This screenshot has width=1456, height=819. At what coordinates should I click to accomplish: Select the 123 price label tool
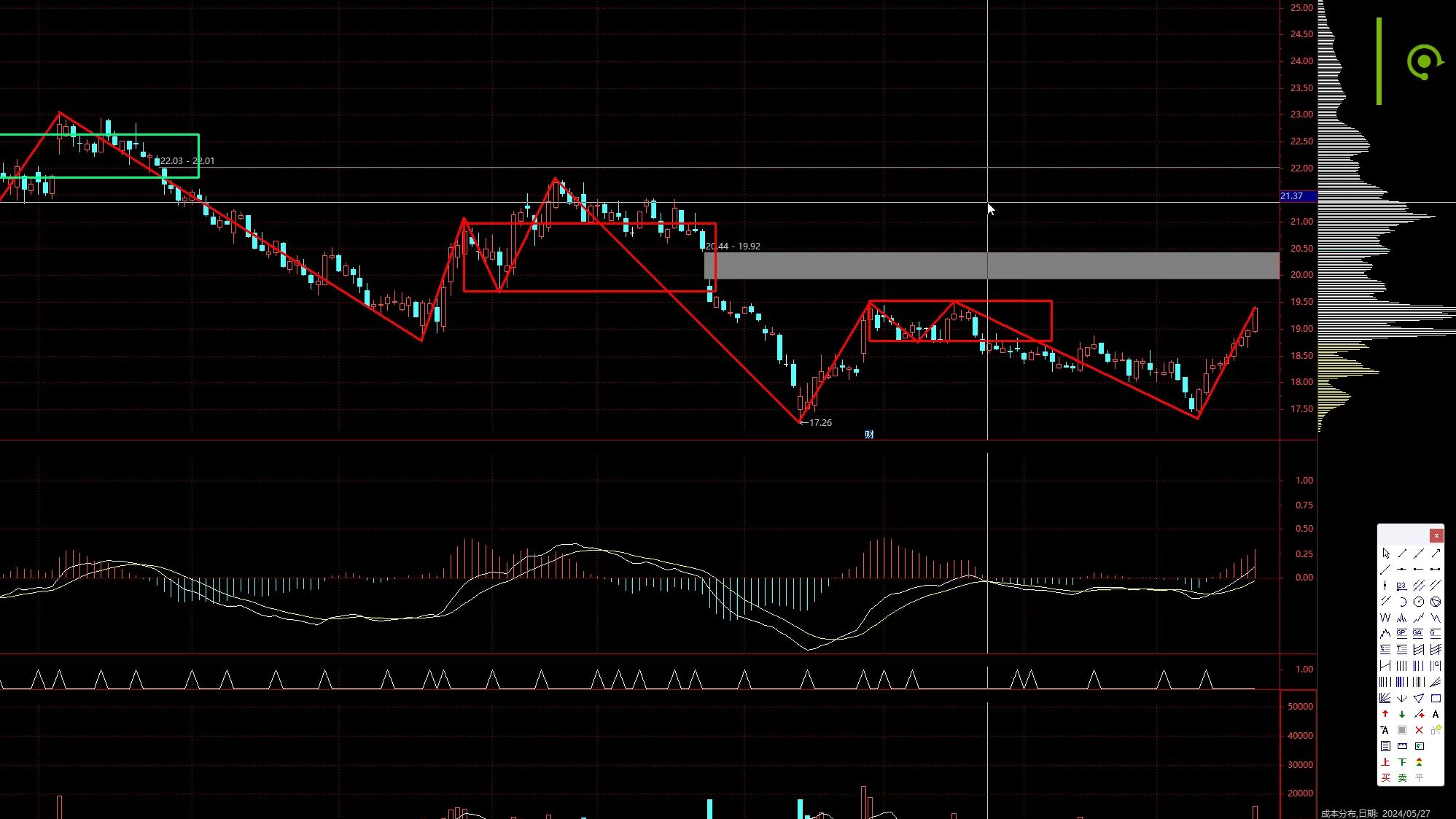pyautogui.click(x=1402, y=586)
